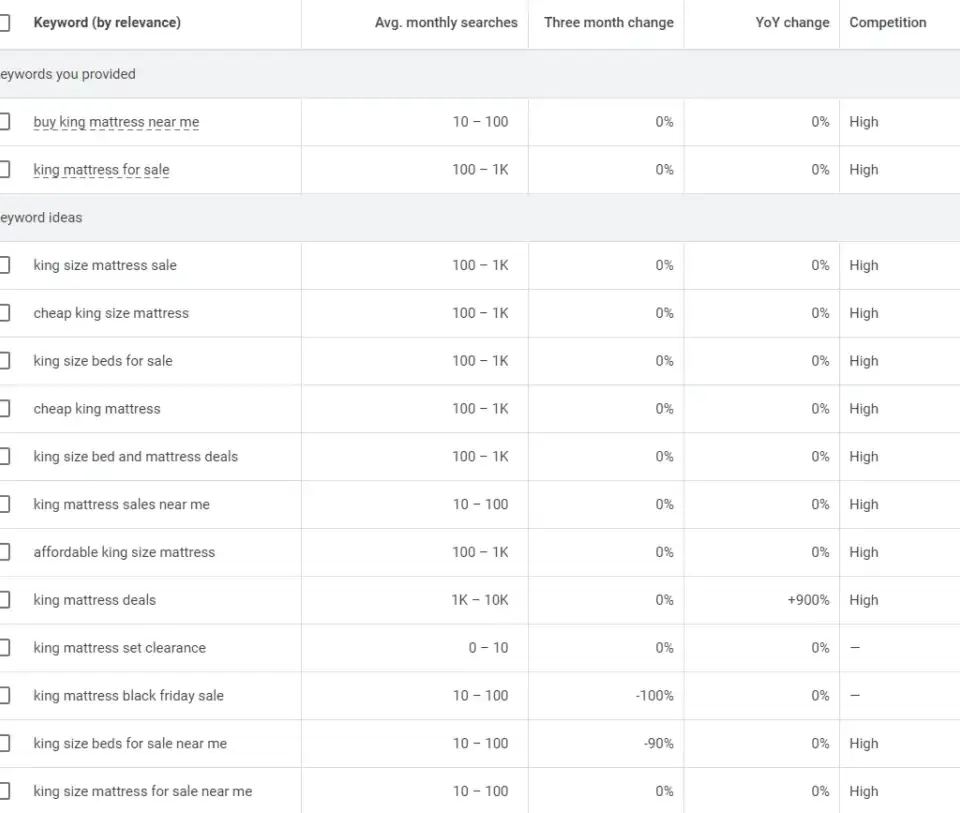This screenshot has height=813, width=960.
Task: Open keyword buy king mattress near me
Action: tap(116, 122)
